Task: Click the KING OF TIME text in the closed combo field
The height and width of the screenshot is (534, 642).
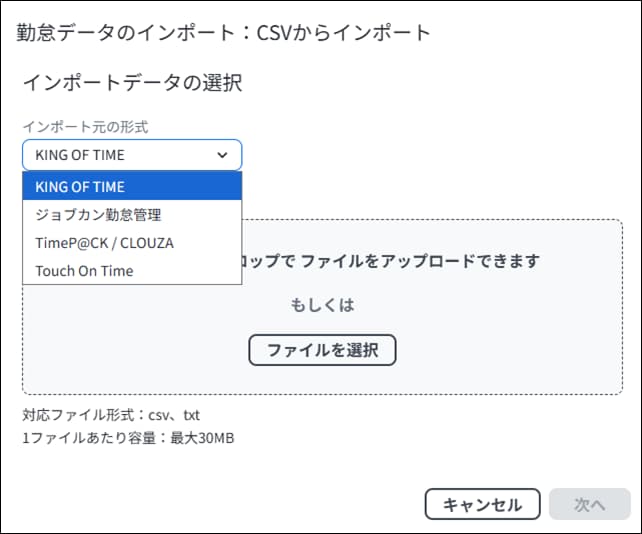Action: (x=80, y=155)
